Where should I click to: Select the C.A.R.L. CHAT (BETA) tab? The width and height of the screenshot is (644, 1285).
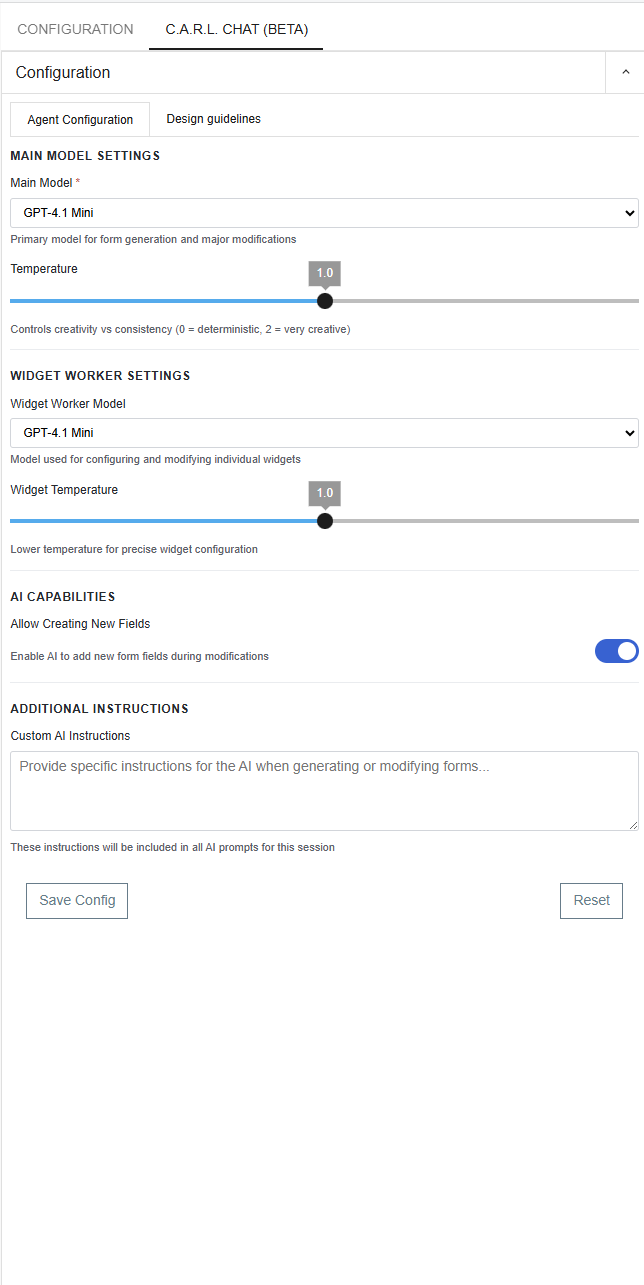(236, 29)
